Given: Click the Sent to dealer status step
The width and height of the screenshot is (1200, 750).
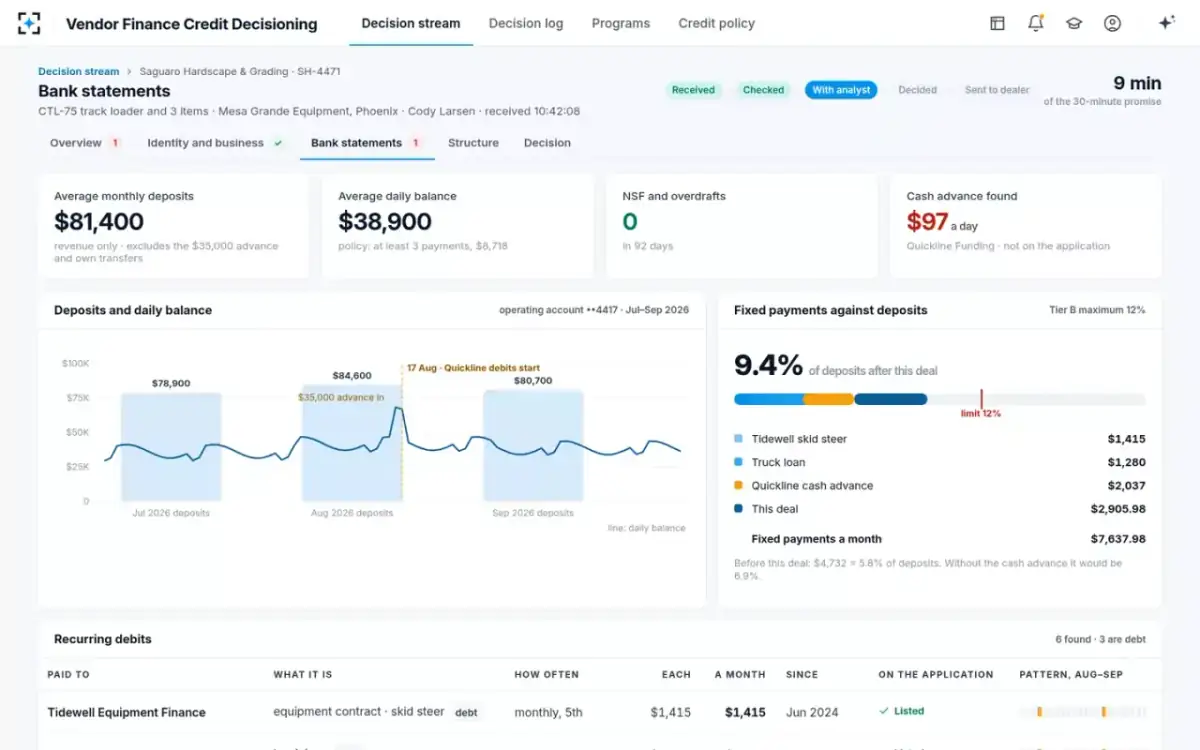Looking at the screenshot, I should [996, 90].
